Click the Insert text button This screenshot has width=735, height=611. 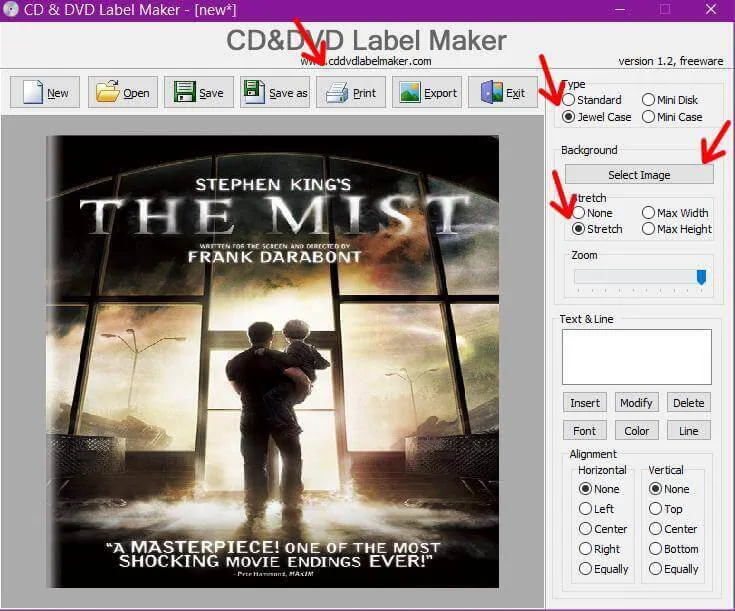click(x=585, y=403)
